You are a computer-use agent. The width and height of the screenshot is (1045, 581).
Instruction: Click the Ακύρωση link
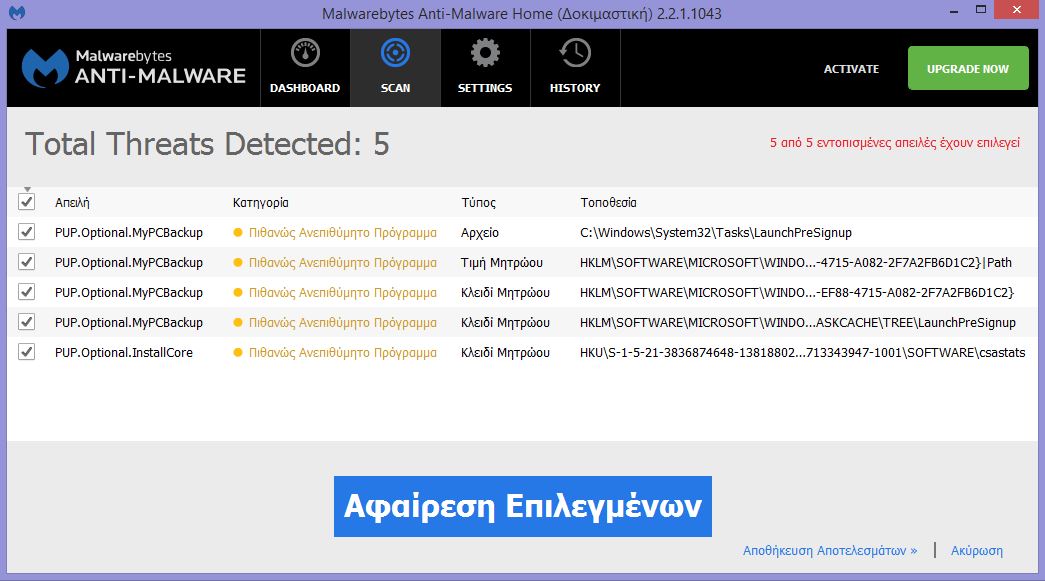pyautogui.click(x=976, y=550)
